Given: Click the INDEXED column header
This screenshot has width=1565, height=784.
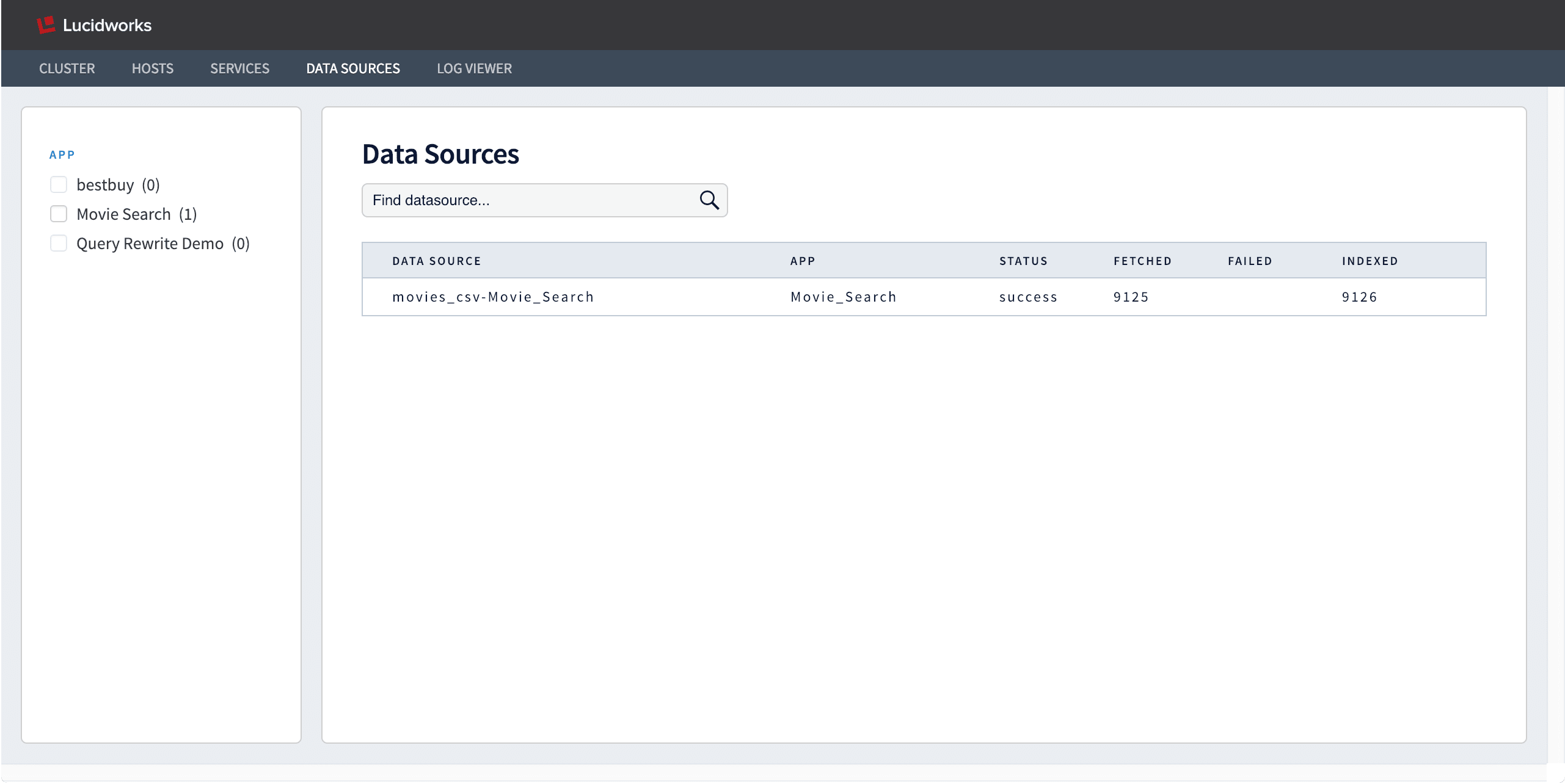Looking at the screenshot, I should (x=1370, y=260).
